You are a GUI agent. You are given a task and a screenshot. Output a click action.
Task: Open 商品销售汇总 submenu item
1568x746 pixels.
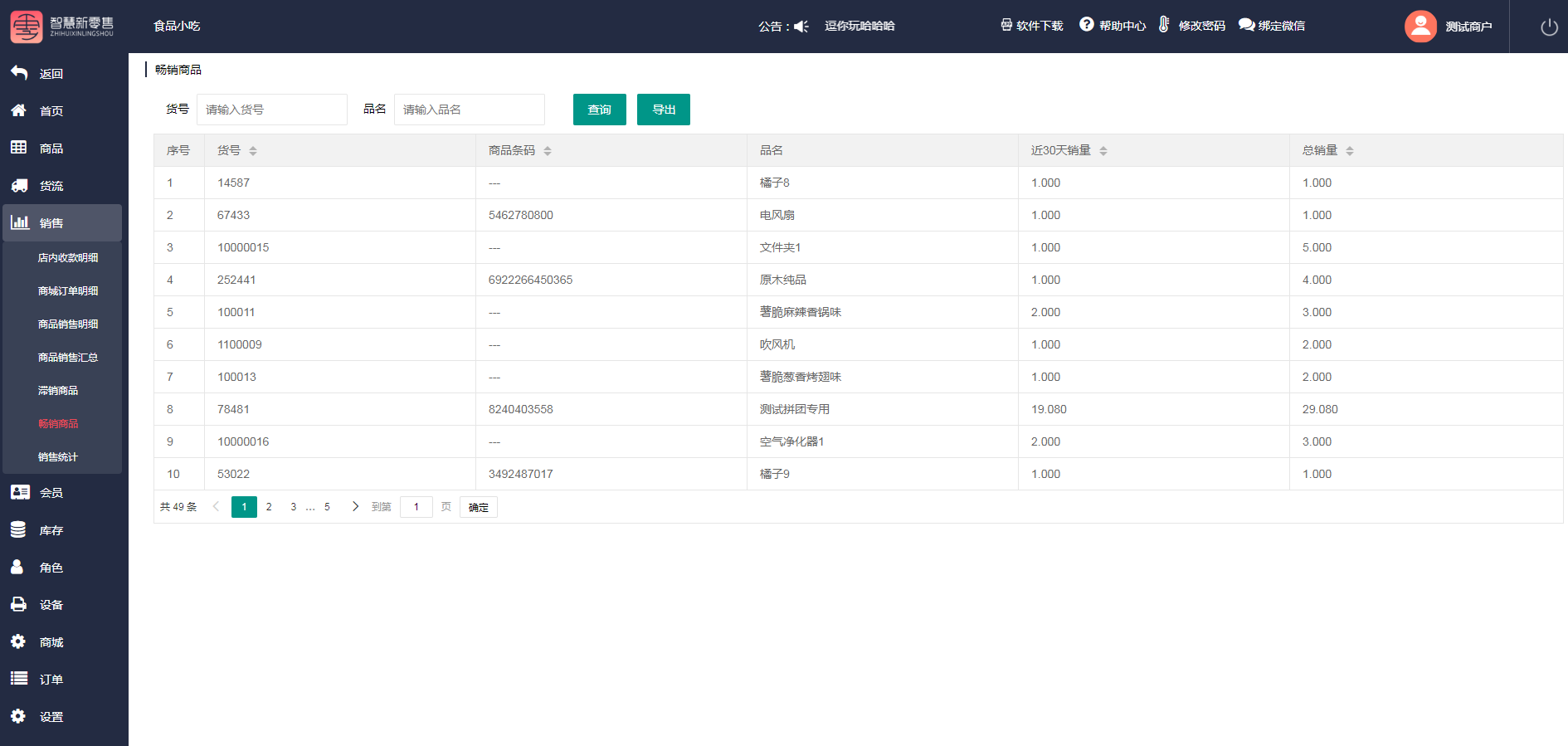point(68,358)
